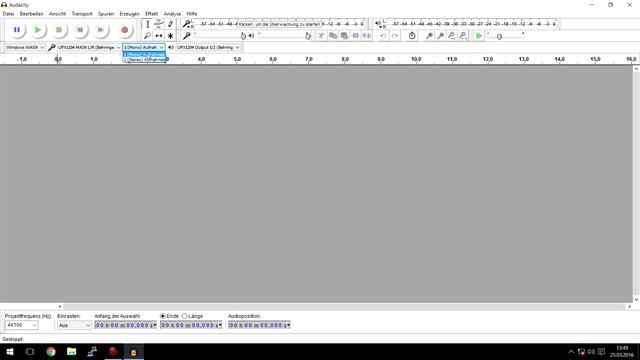The image size is (640, 360).
Task: Click the Sync-Lock tracks clock icon
Action: (x=412, y=36)
